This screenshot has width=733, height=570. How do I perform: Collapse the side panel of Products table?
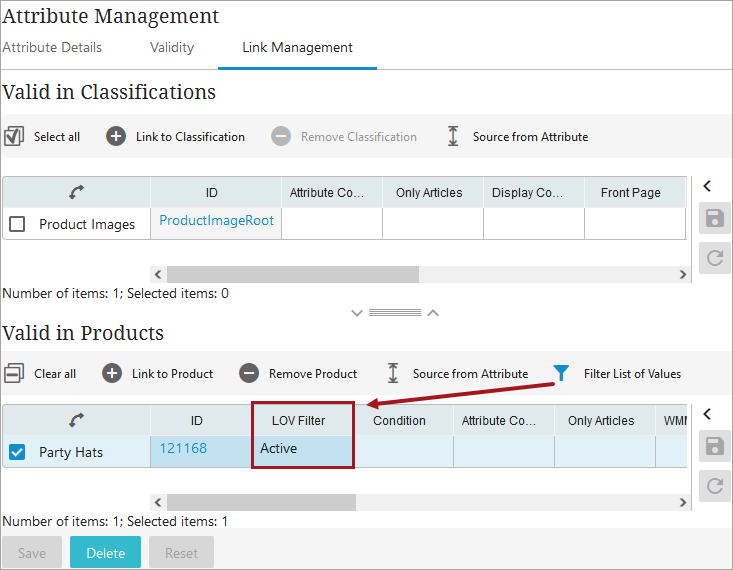pos(707,414)
